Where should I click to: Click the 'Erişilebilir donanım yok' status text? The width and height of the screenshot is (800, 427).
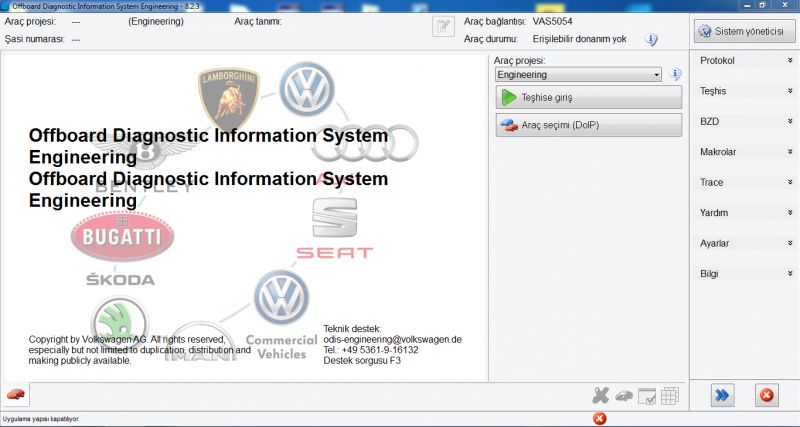point(580,39)
